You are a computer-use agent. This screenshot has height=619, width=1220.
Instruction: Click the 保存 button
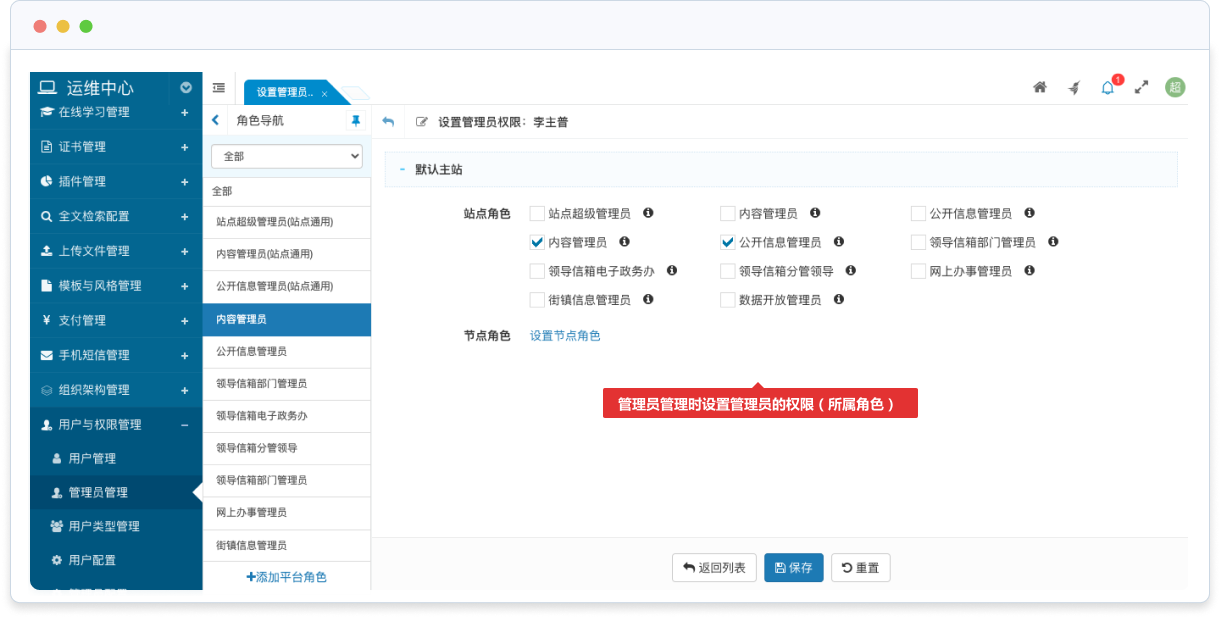coord(793,567)
